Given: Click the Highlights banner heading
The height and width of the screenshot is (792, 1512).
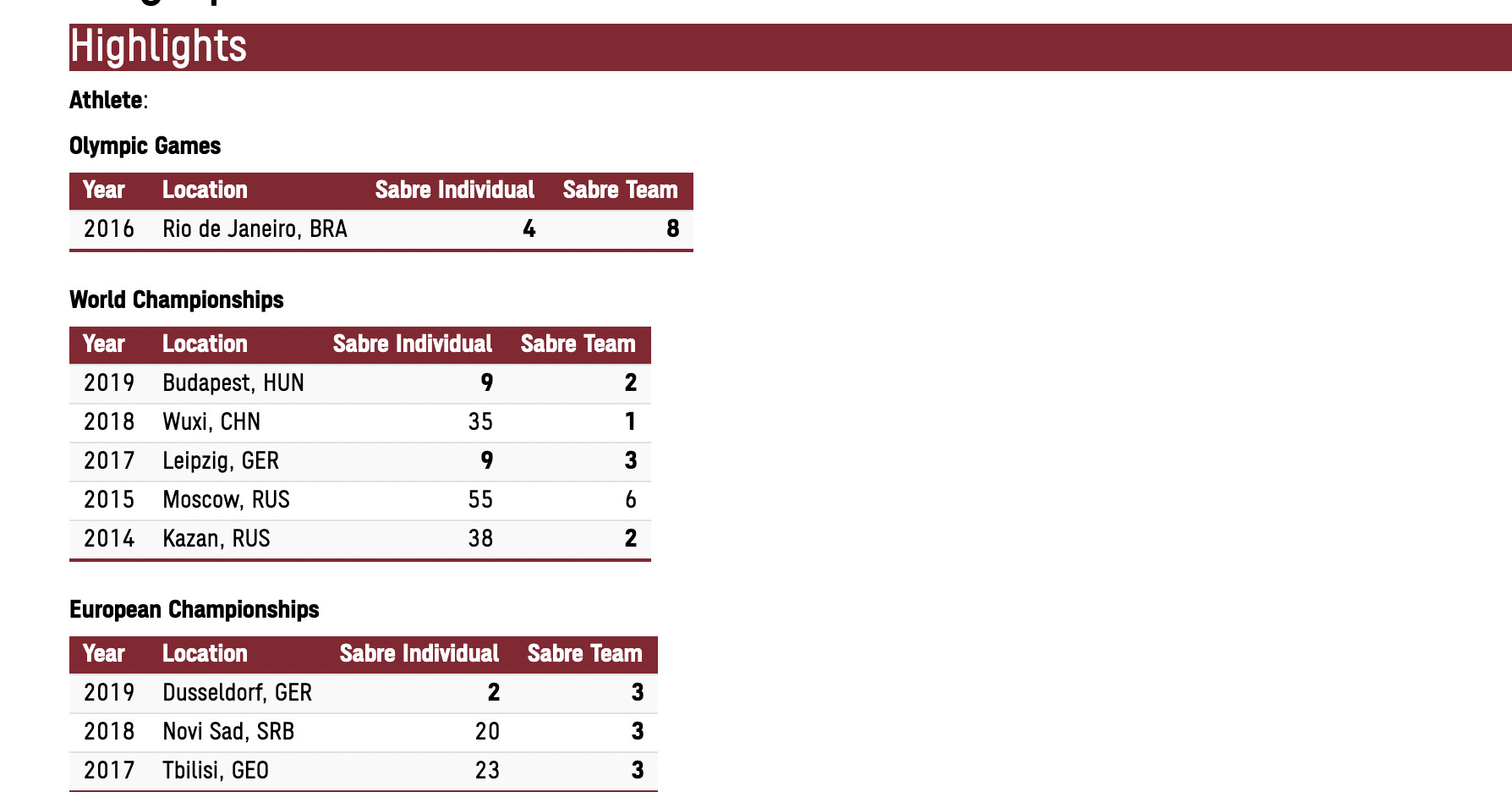Looking at the screenshot, I should 158,47.
